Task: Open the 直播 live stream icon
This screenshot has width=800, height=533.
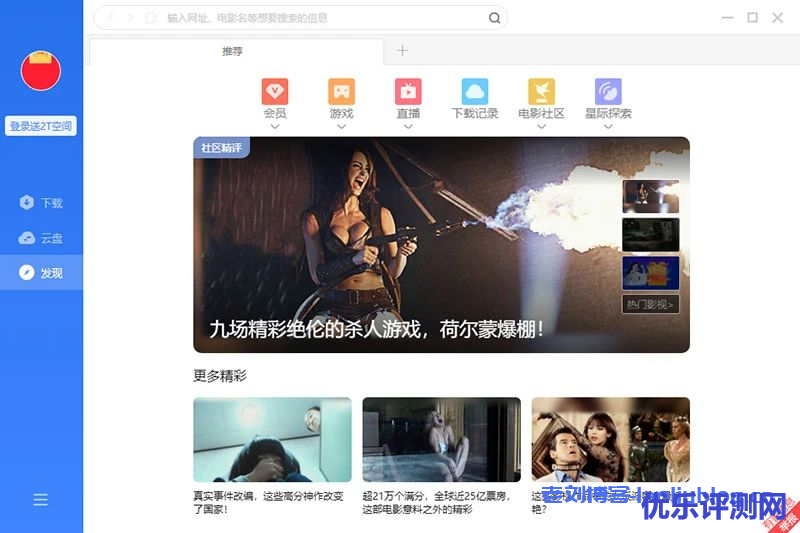Action: tap(408, 91)
